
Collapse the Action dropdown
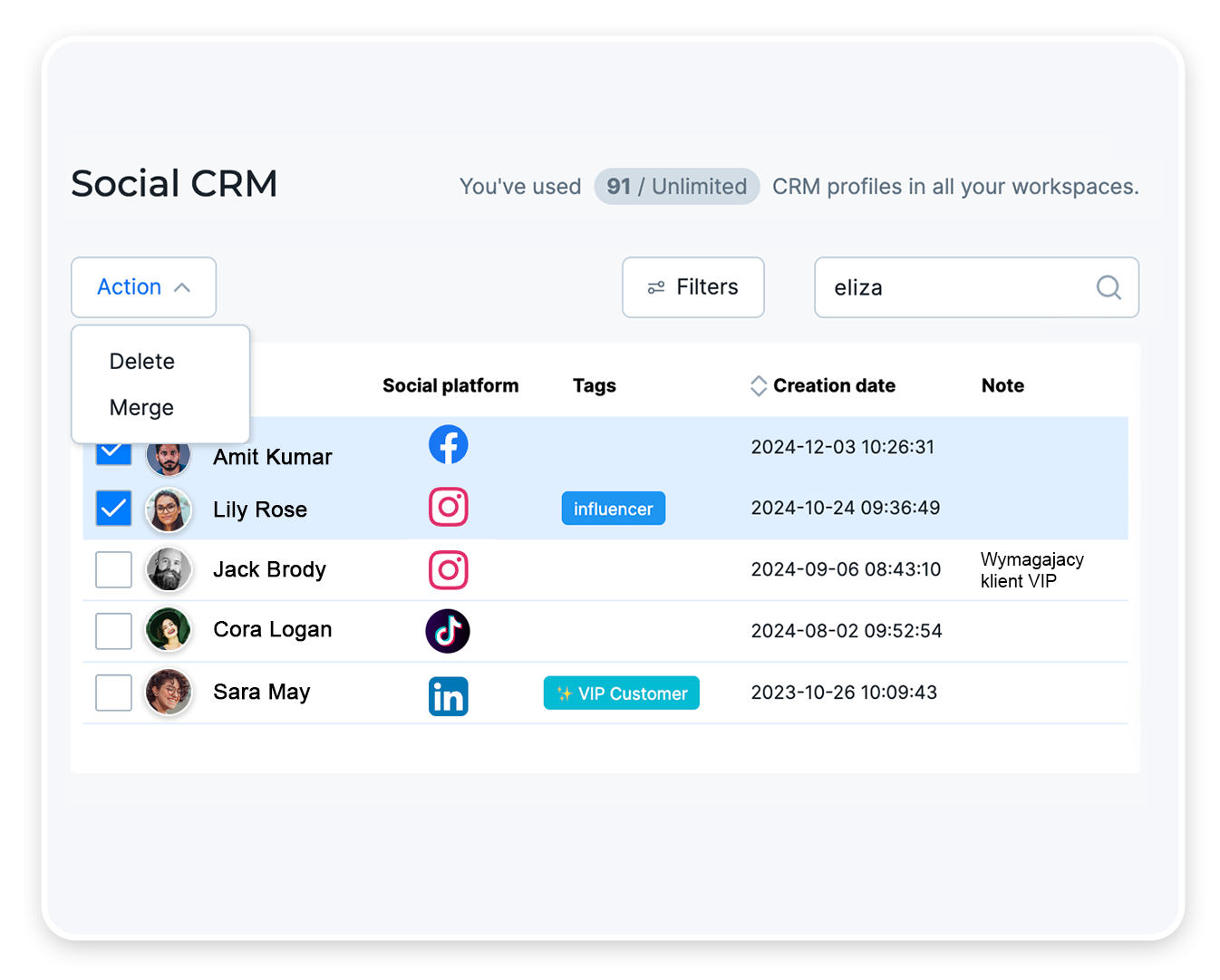point(143,287)
